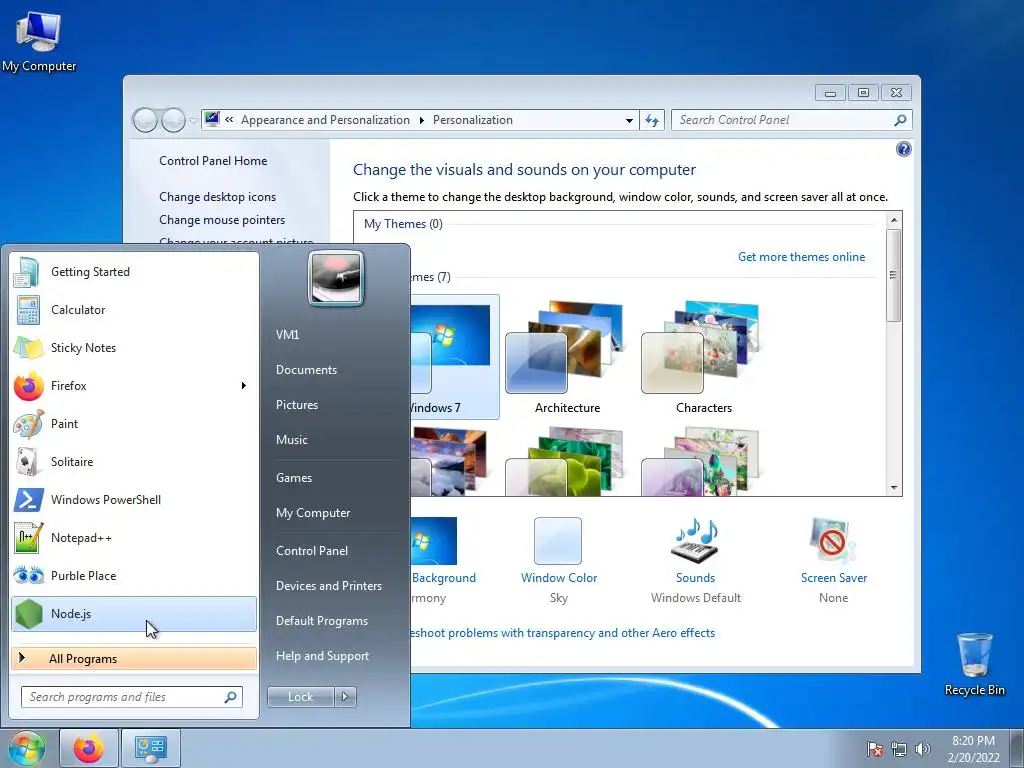Open Default Programs from Start menu
The height and width of the screenshot is (768, 1024).
click(x=322, y=621)
